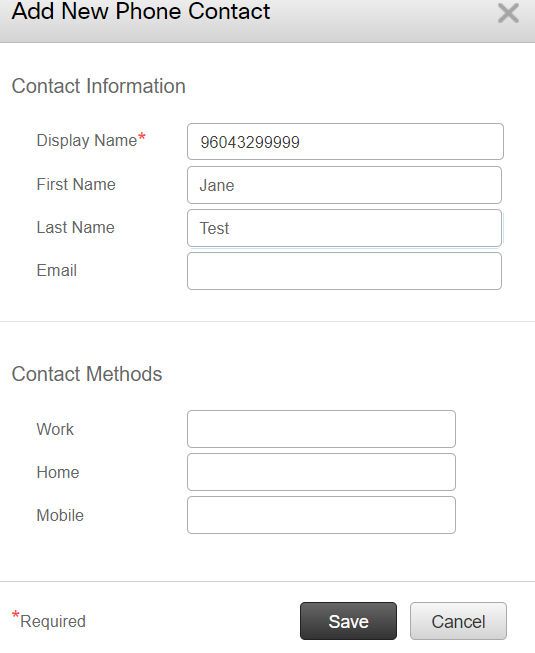The image size is (535, 653).
Task: Click the Work phone number field
Action: point(321,429)
